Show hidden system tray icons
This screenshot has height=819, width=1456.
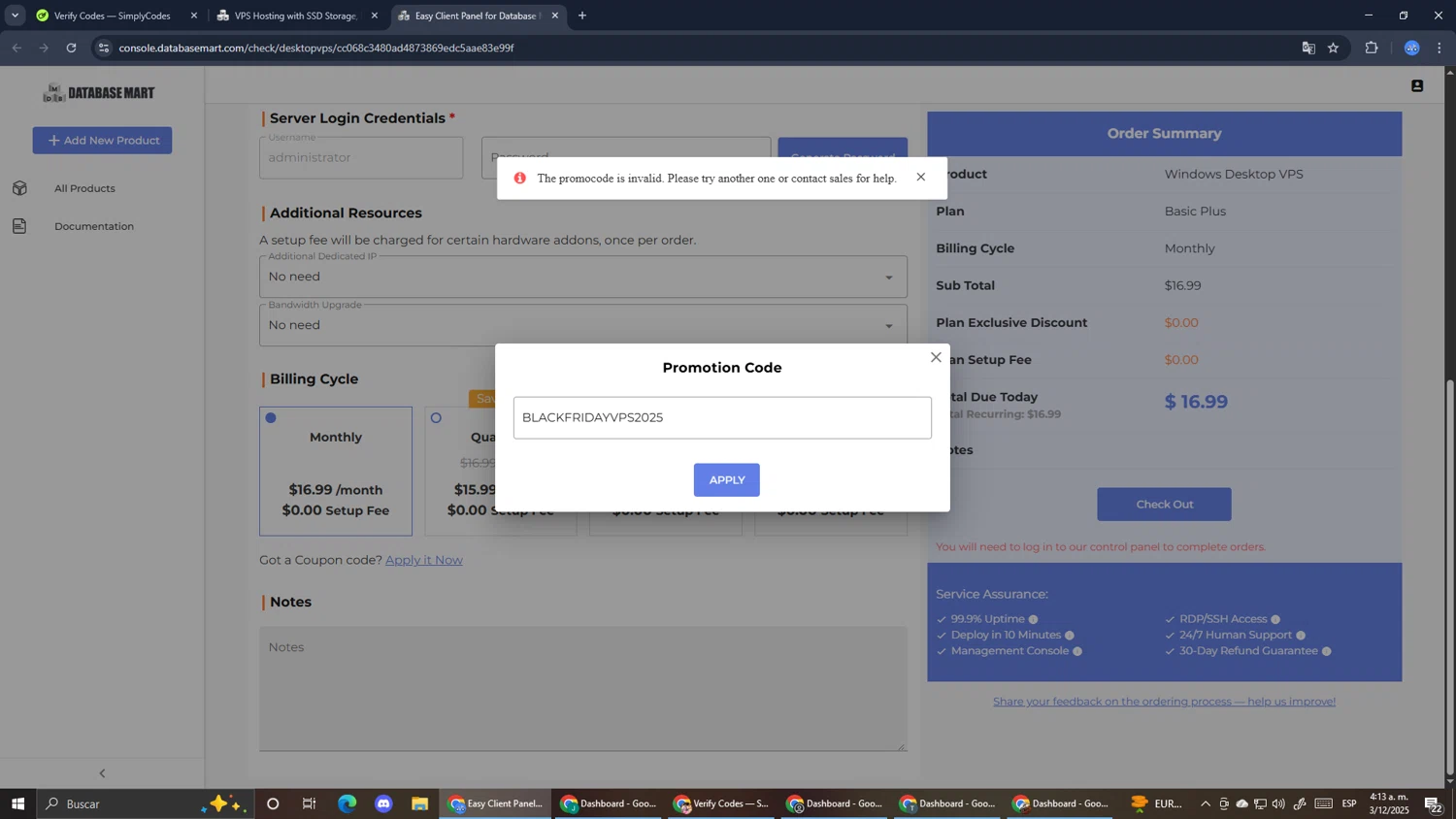tap(1205, 803)
